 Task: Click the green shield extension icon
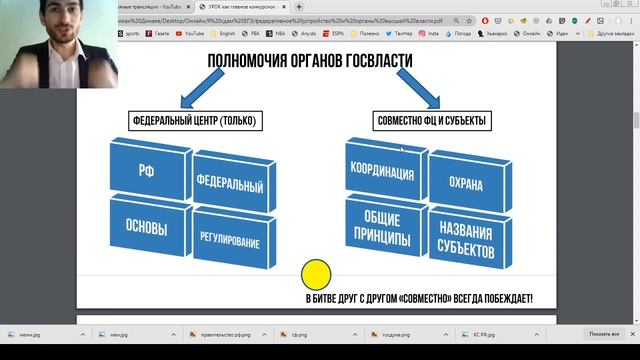tap(575, 20)
